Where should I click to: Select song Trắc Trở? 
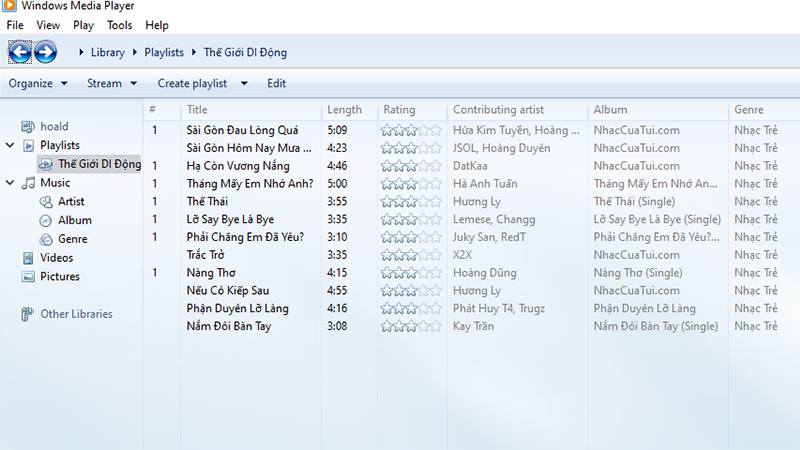(205, 255)
